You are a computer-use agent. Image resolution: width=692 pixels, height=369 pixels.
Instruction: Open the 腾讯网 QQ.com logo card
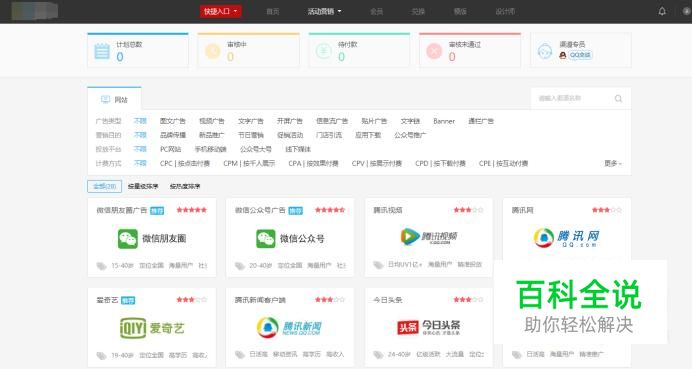pyautogui.click(x=566, y=238)
